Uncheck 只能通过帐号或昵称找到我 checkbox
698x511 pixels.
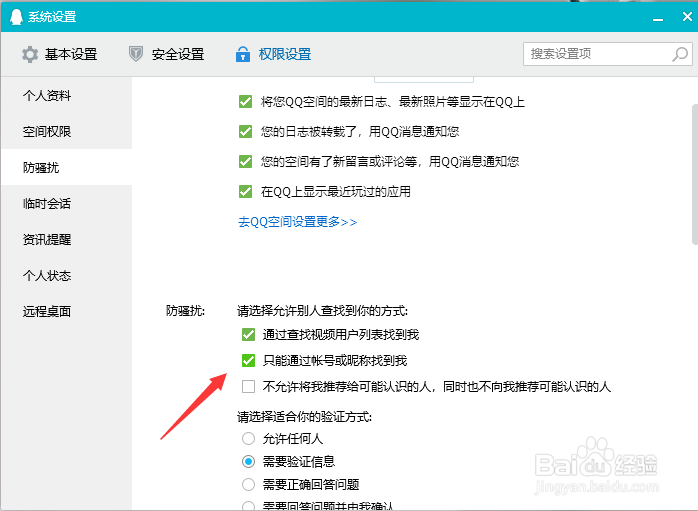248,360
